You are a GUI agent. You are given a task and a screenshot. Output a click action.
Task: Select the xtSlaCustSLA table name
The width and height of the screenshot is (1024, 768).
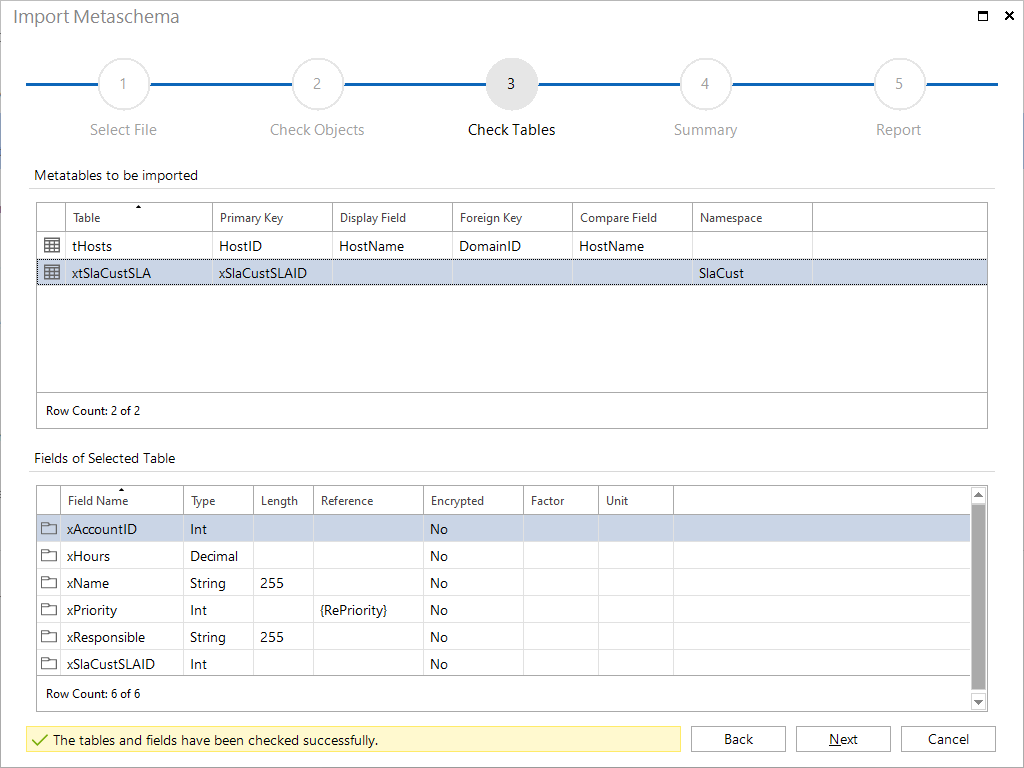[111, 273]
